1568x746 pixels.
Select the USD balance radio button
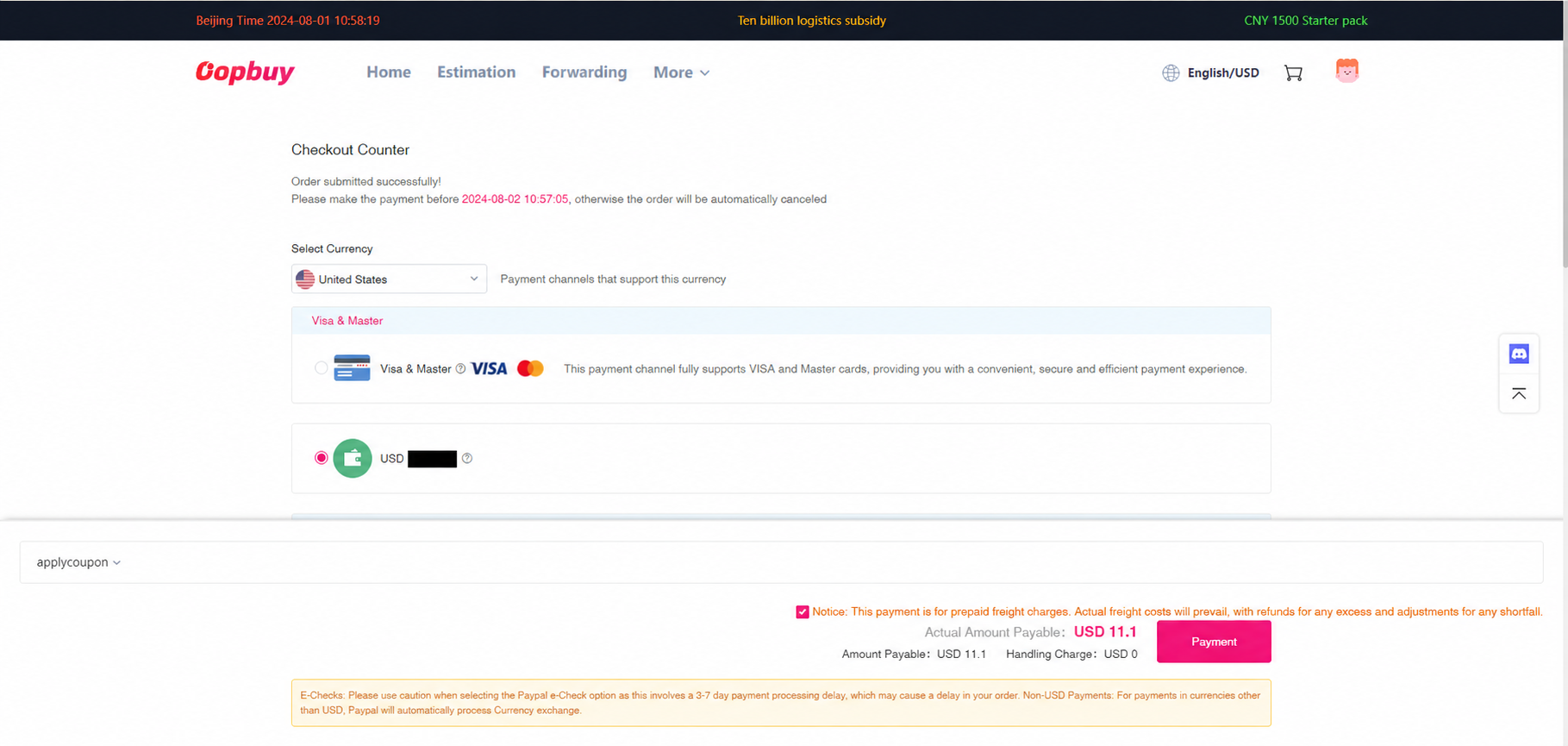pyautogui.click(x=322, y=458)
